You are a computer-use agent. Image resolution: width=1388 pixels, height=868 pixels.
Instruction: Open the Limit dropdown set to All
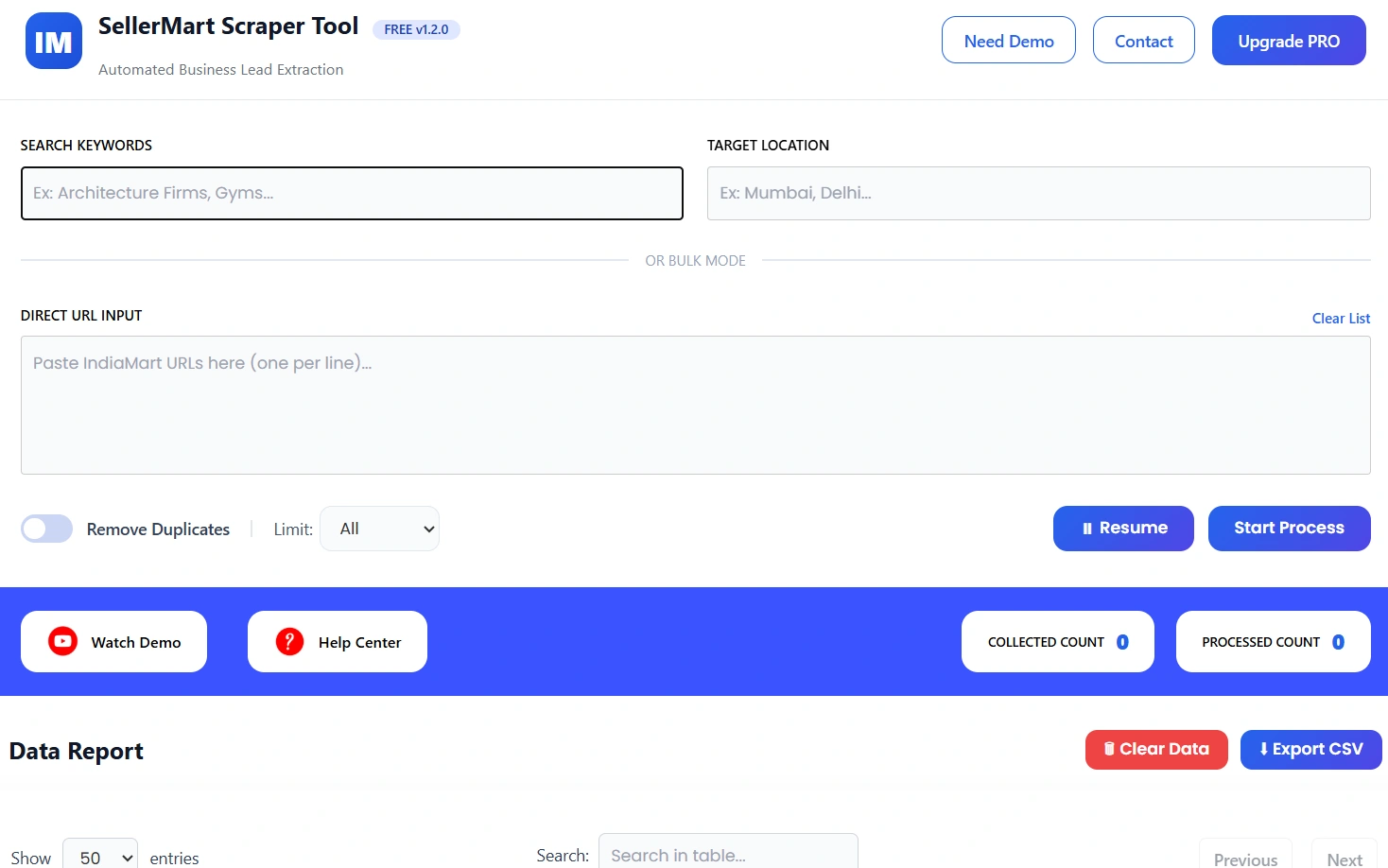[x=380, y=529]
